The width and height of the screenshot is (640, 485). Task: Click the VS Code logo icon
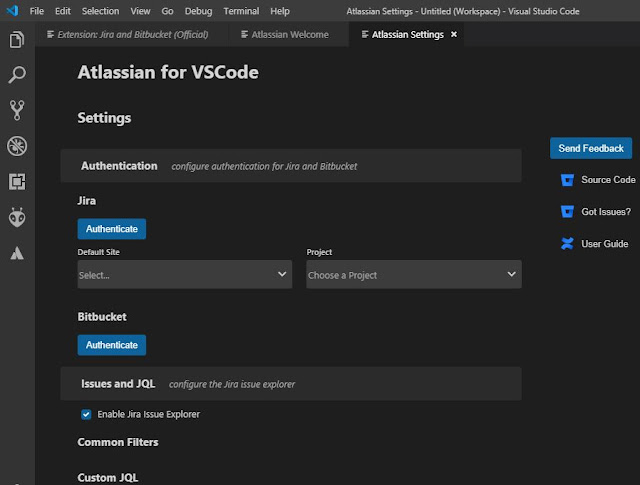coord(12,11)
